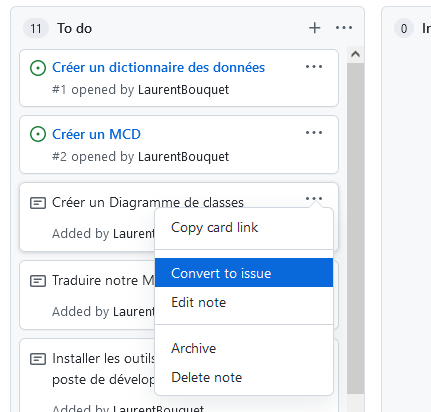Screen dimensions: 431x412
Task: Click the note icon of Créer un Diagramme de classes
Action: coord(38,203)
